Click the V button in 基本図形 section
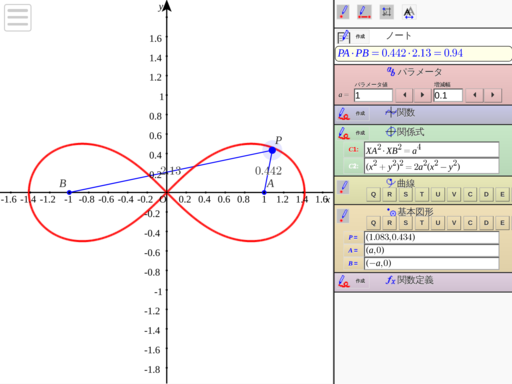Image resolution: width=512 pixels, height=384 pixels. pos(454,223)
